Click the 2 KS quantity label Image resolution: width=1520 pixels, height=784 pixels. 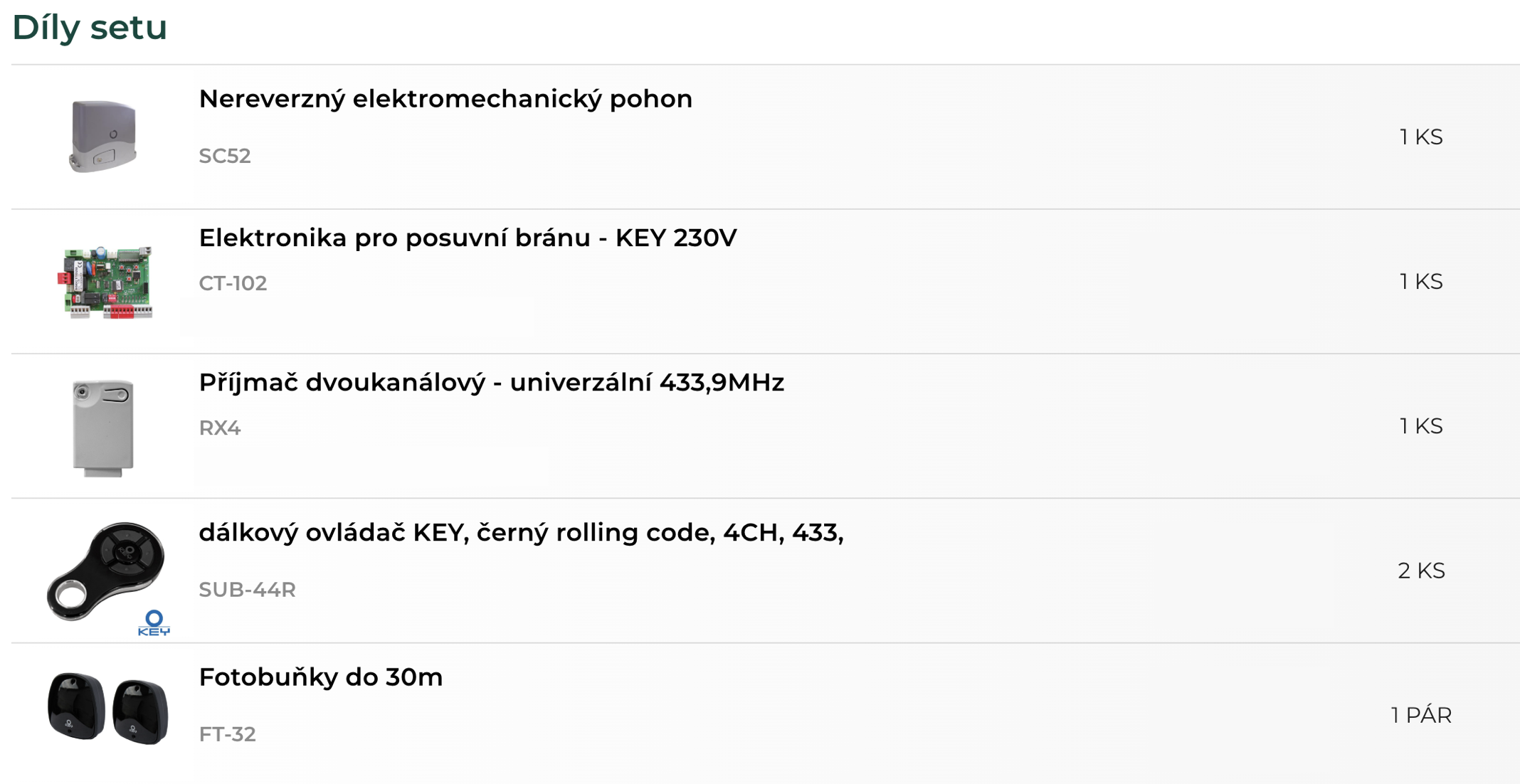[x=1421, y=571]
